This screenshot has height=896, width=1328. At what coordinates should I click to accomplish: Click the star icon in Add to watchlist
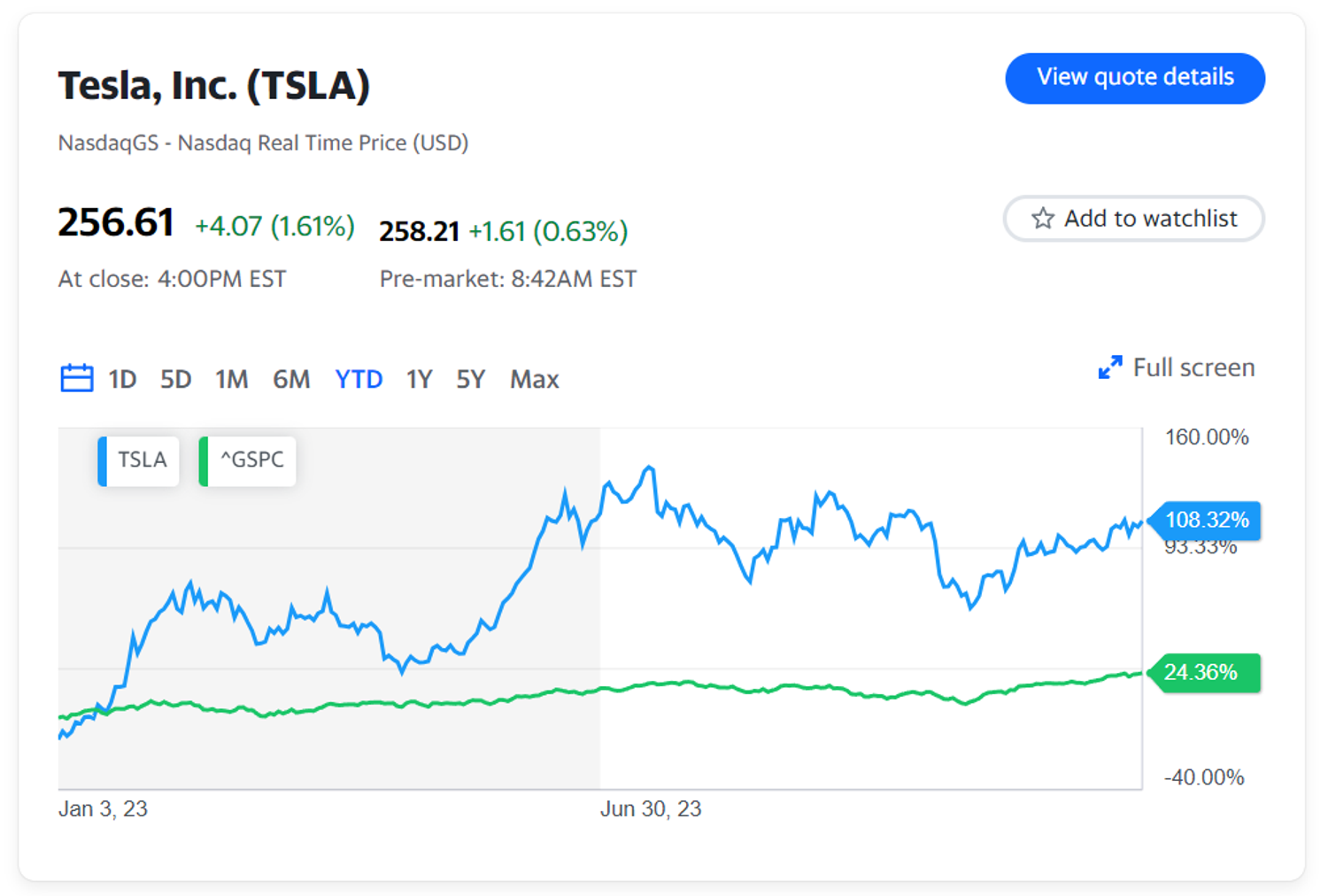coord(1043,218)
